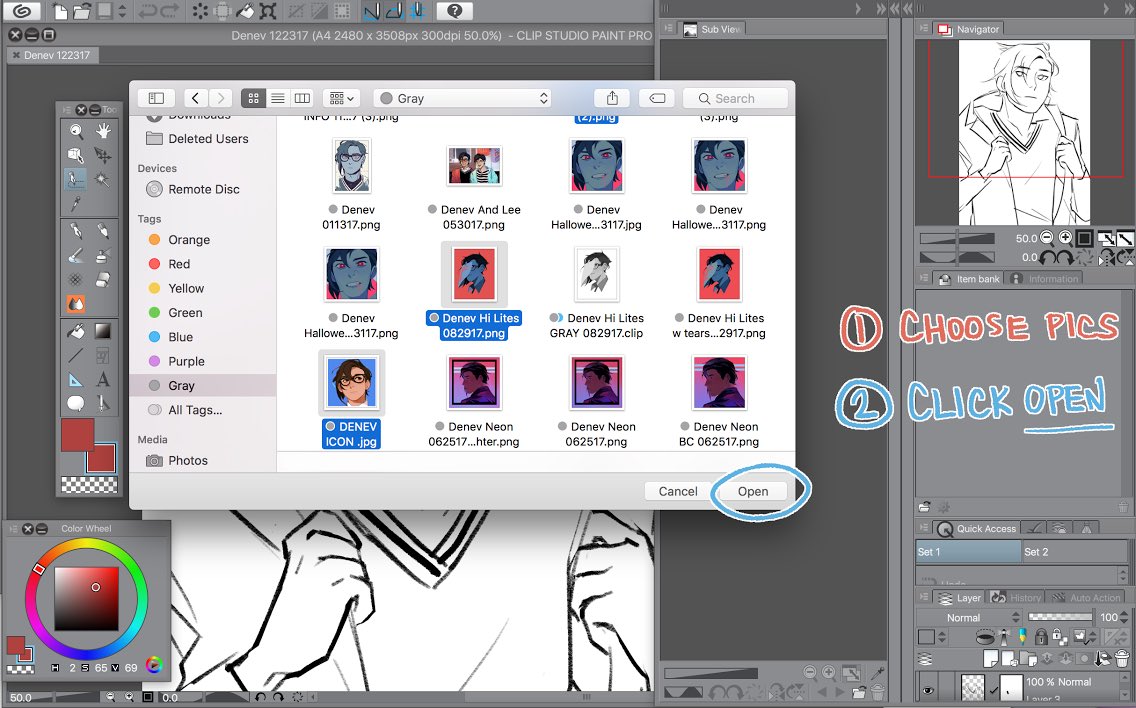The image size is (1136, 708).
Task: Click the Edit tags icon in file dialog
Action: pos(657,98)
